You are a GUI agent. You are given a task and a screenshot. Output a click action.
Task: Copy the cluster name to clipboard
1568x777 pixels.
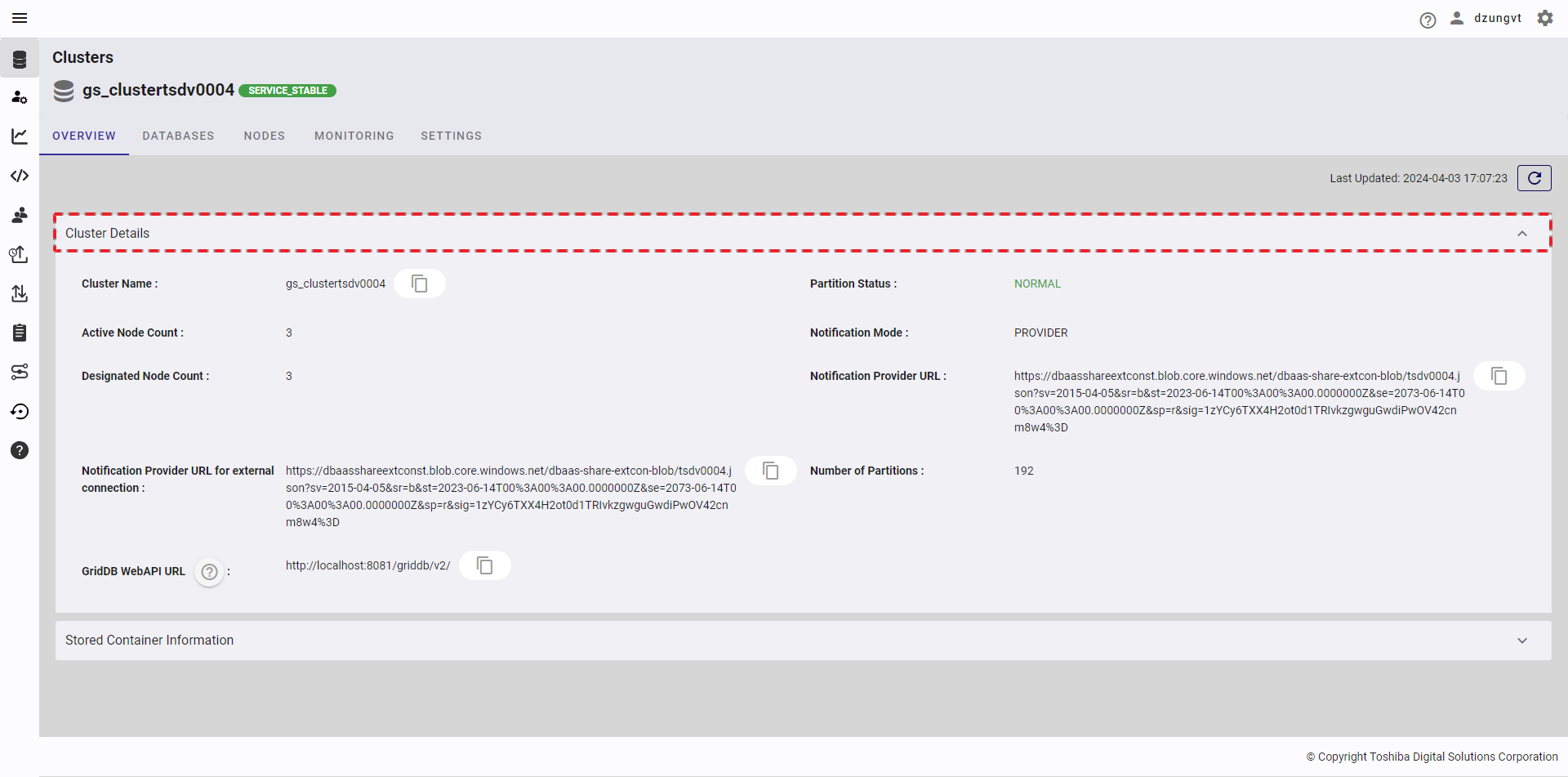coord(419,284)
